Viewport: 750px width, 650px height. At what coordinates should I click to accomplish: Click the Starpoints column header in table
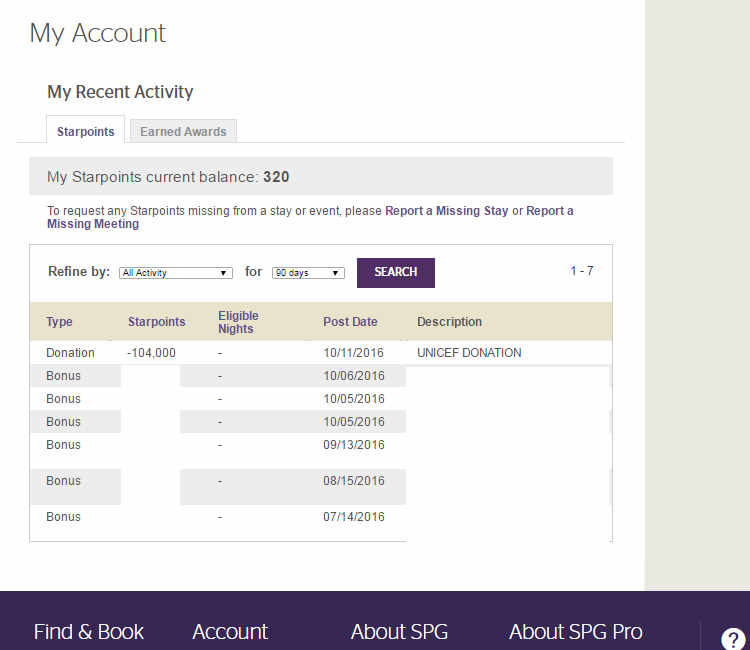click(156, 322)
